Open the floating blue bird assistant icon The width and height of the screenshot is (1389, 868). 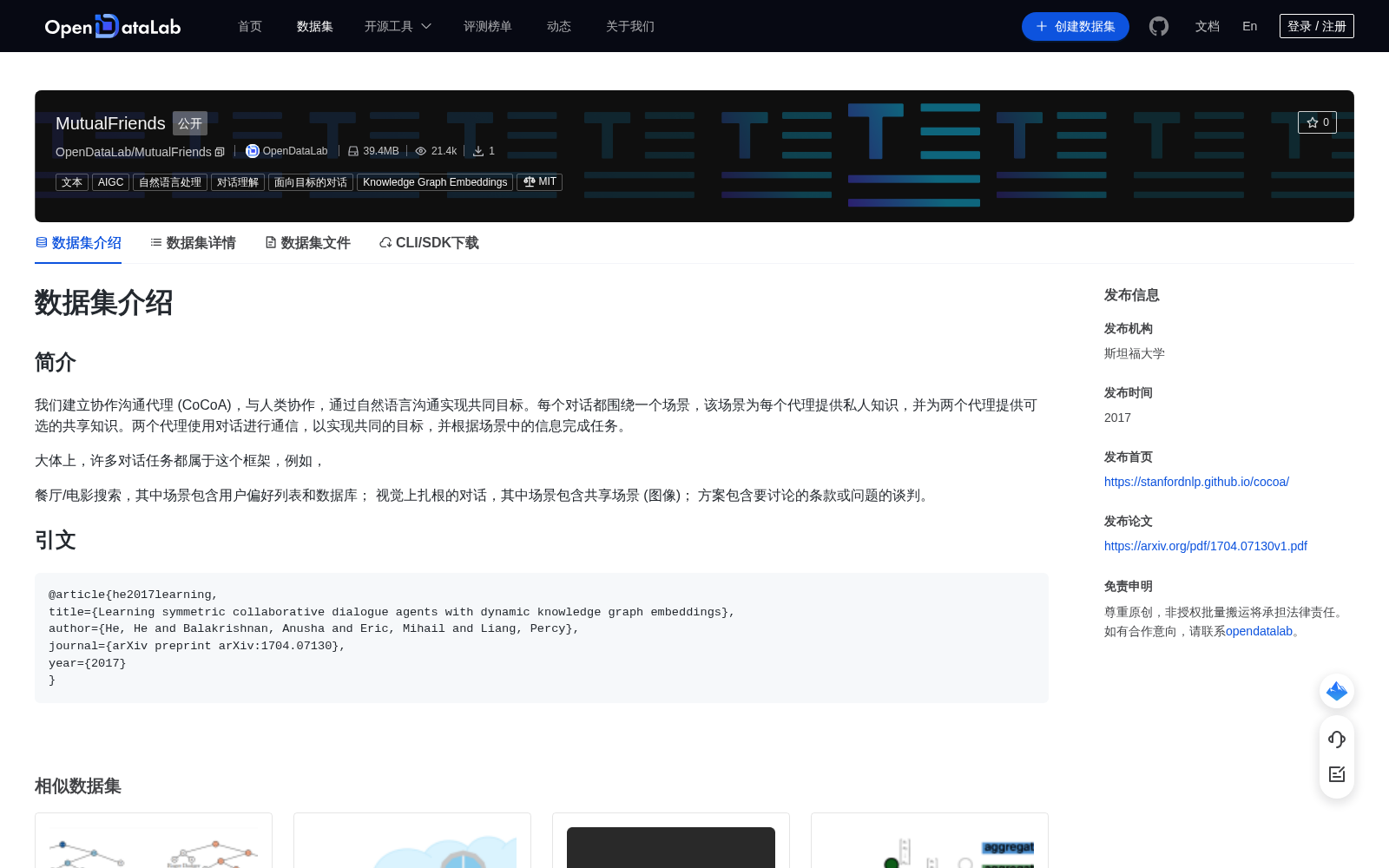click(1337, 691)
